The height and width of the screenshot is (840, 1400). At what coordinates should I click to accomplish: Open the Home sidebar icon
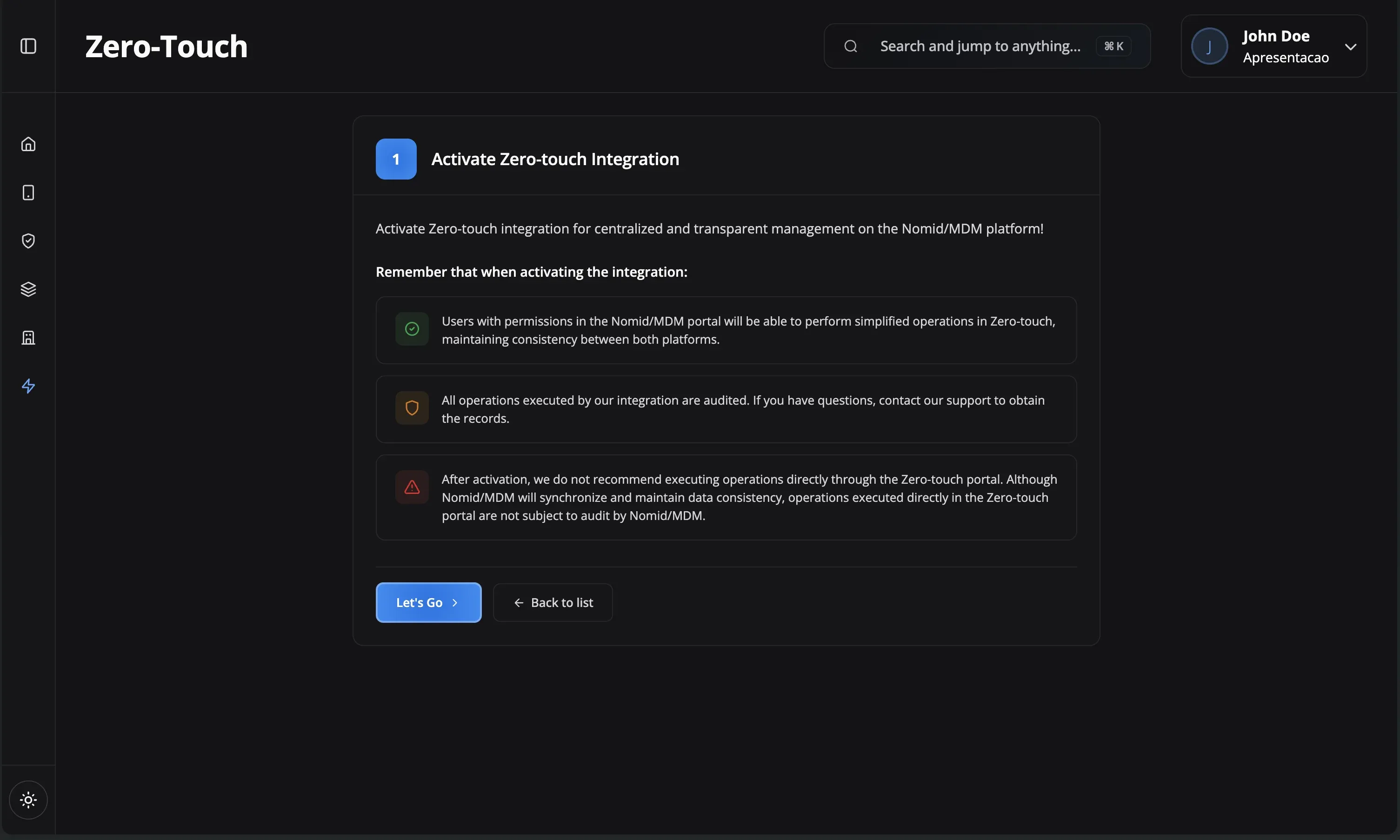click(28, 144)
